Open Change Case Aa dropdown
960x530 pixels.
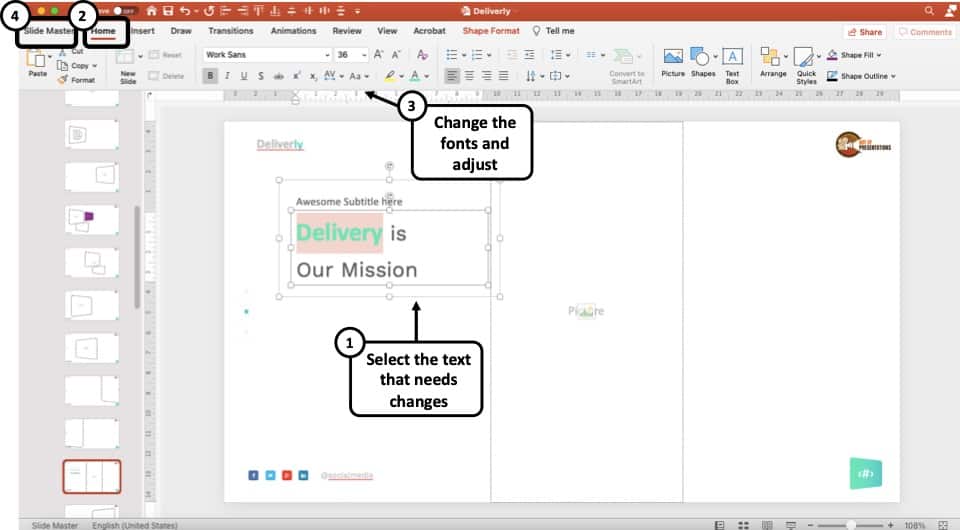pos(359,76)
